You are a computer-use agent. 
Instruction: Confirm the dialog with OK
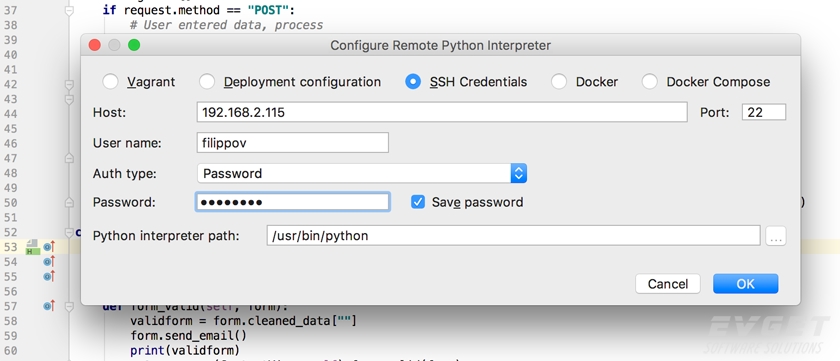coord(745,284)
